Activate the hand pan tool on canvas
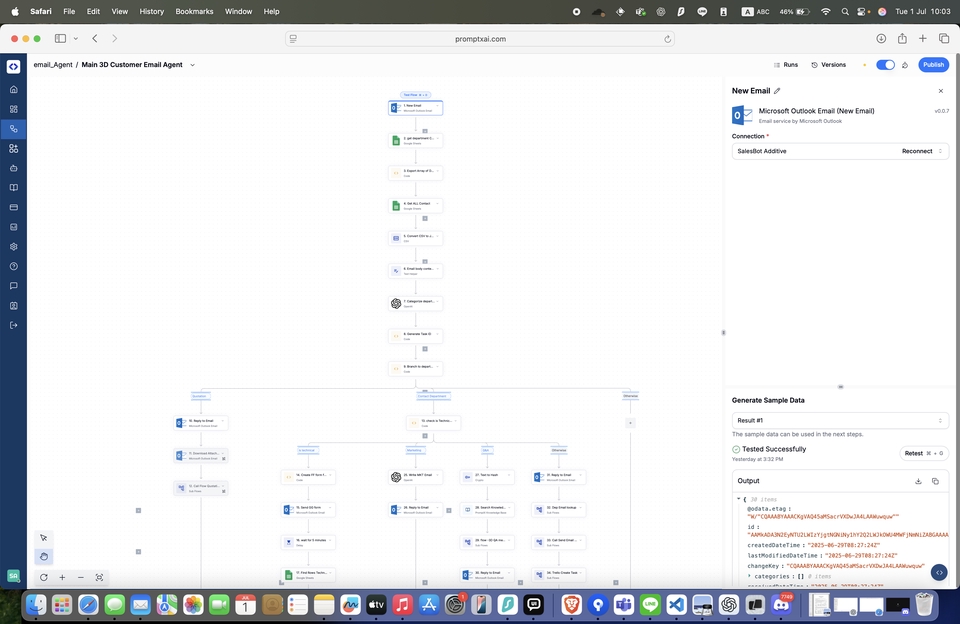This screenshot has width=960, height=624. click(44, 557)
